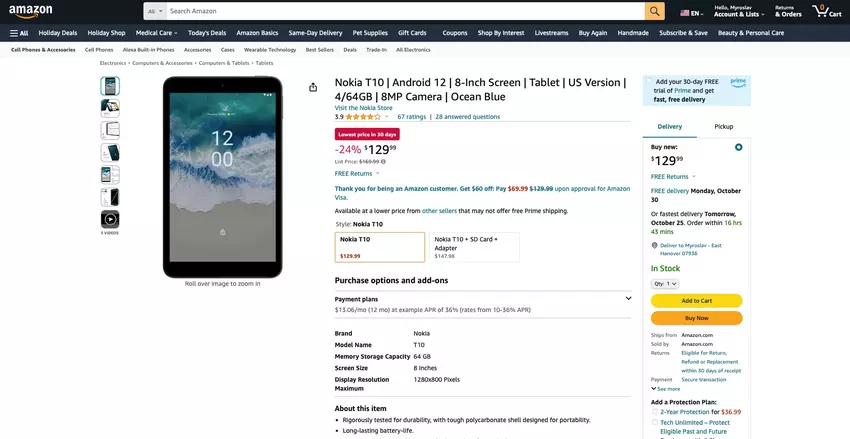
Task: Play the product videos thumbnail
Action: coord(110,219)
